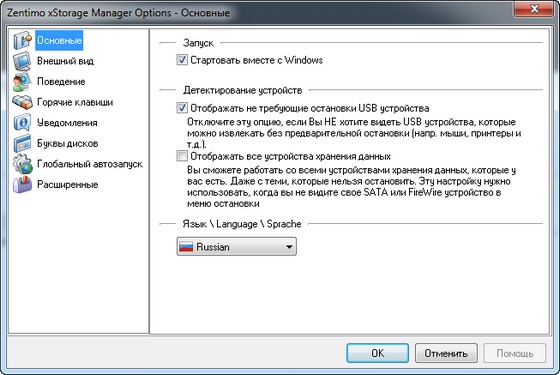Switch to the Поведение section
The image size is (560, 375).
coord(61,82)
